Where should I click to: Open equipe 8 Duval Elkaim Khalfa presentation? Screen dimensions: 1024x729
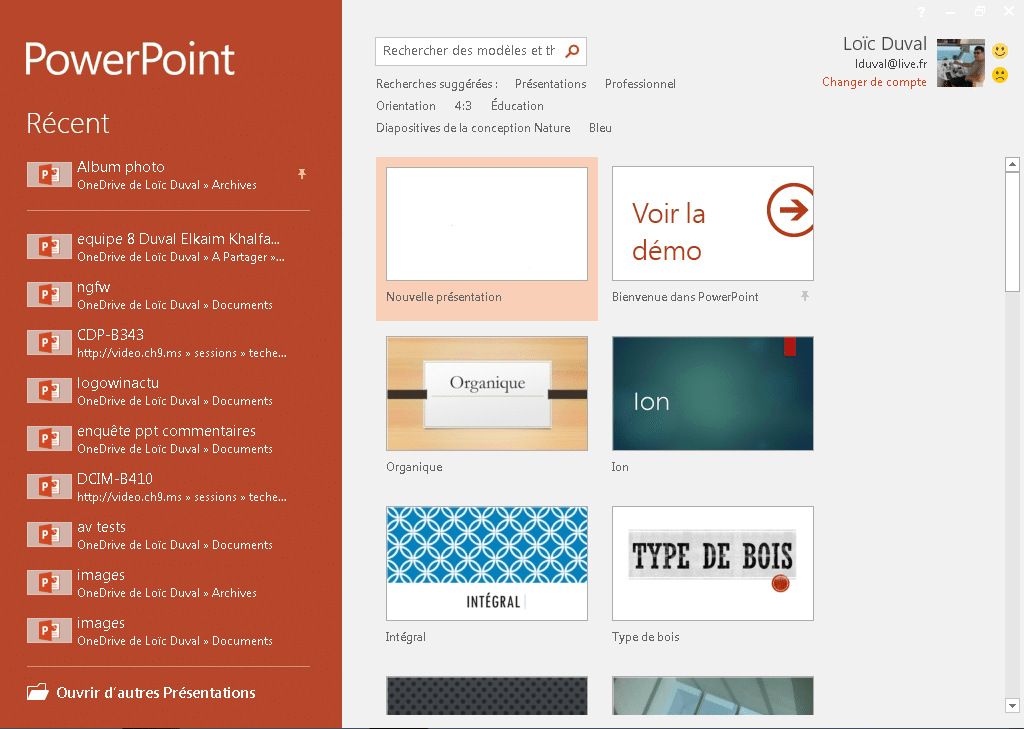pos(168,247)
